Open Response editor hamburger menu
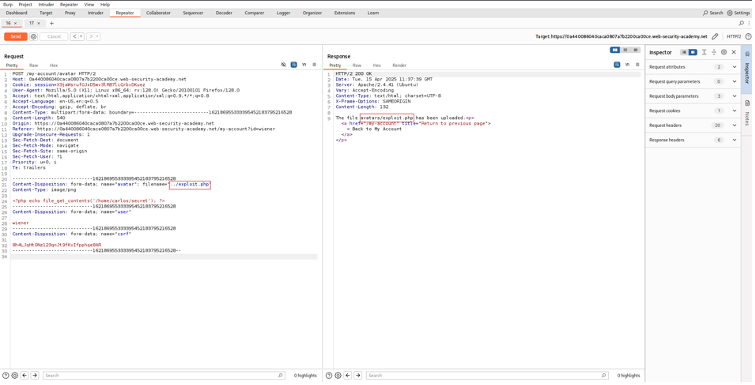Viewport: 755px width, 385px height. [x=638, y=64]
